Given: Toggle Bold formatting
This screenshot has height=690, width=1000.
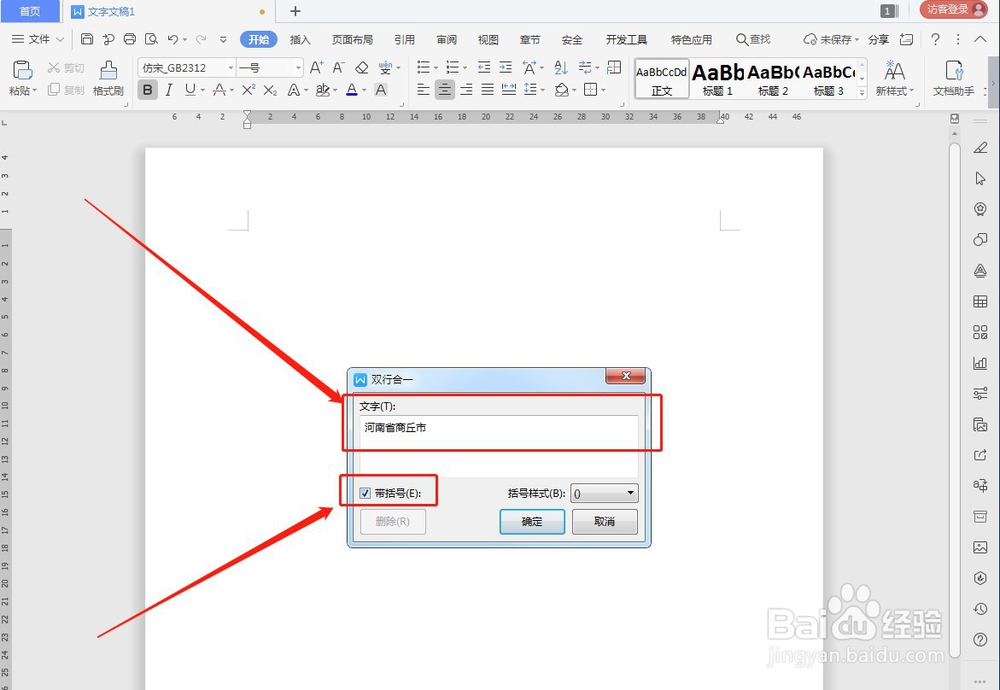Looking at the screenshot, I should (x=148, y=90).
